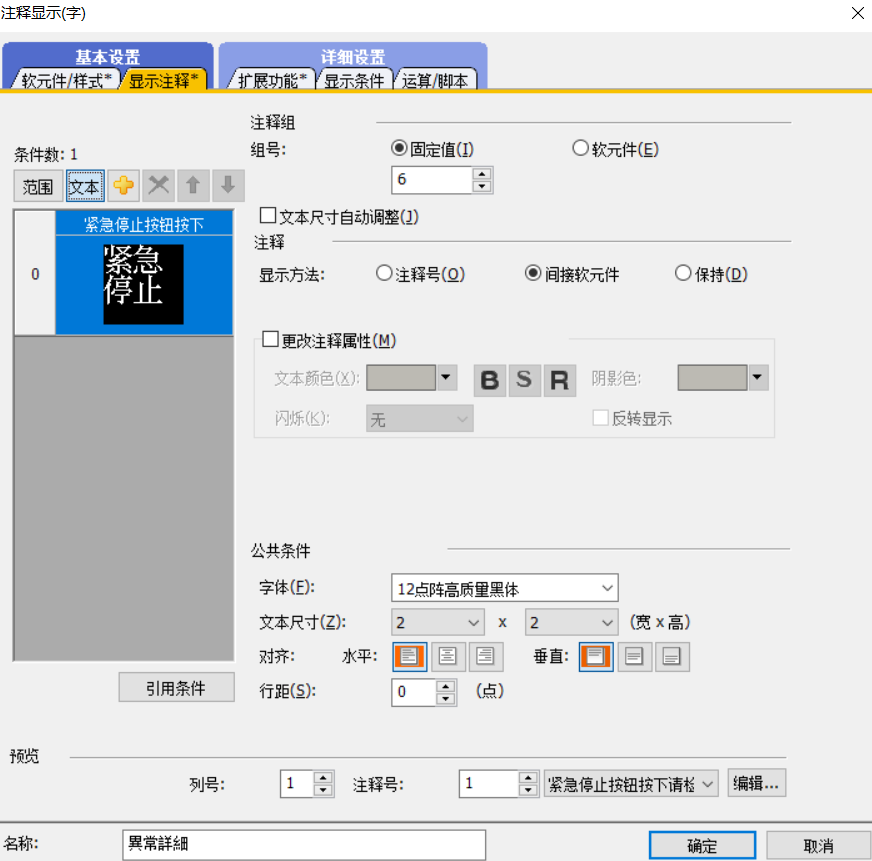This screenshot has width=872, height=861.
Task: Select vertical bottom alignment icon
Action: [672, 656]
